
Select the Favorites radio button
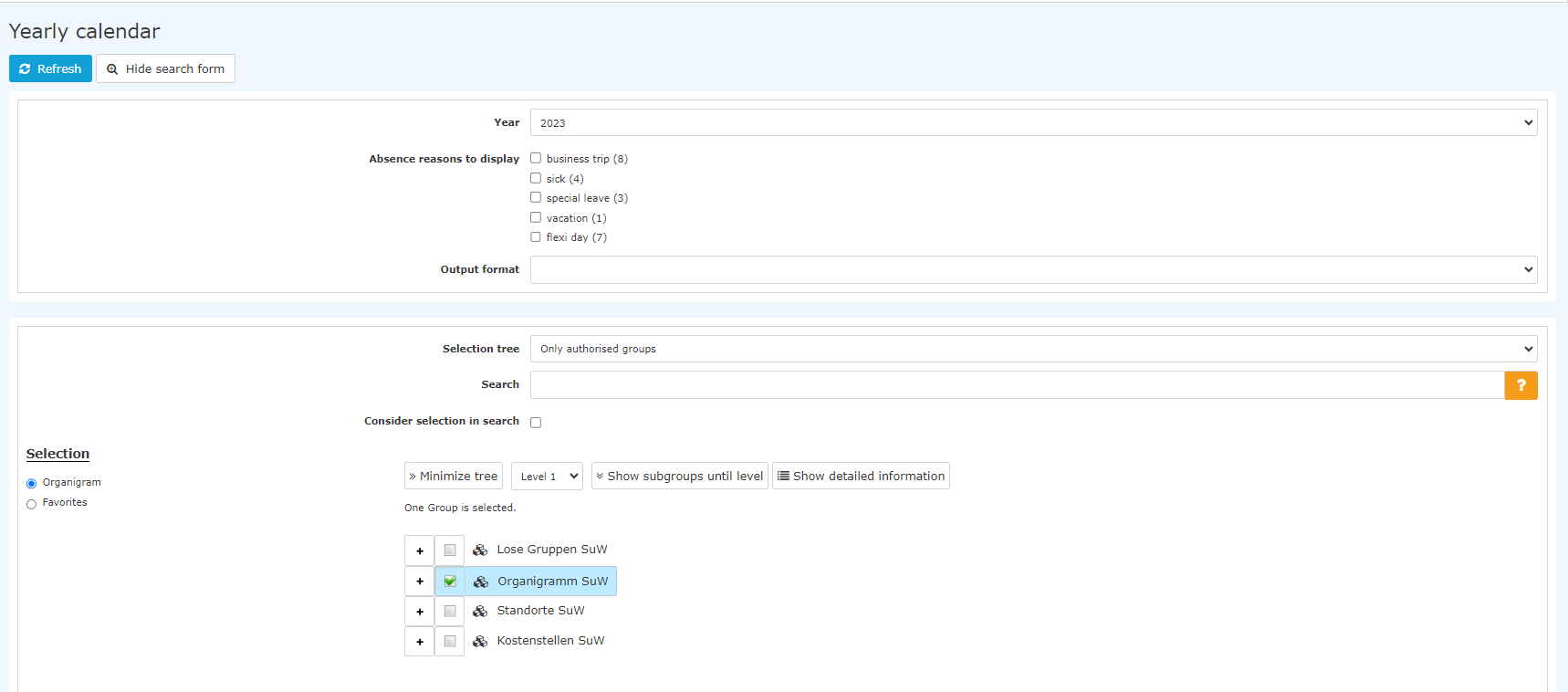(x=31, y=503)
